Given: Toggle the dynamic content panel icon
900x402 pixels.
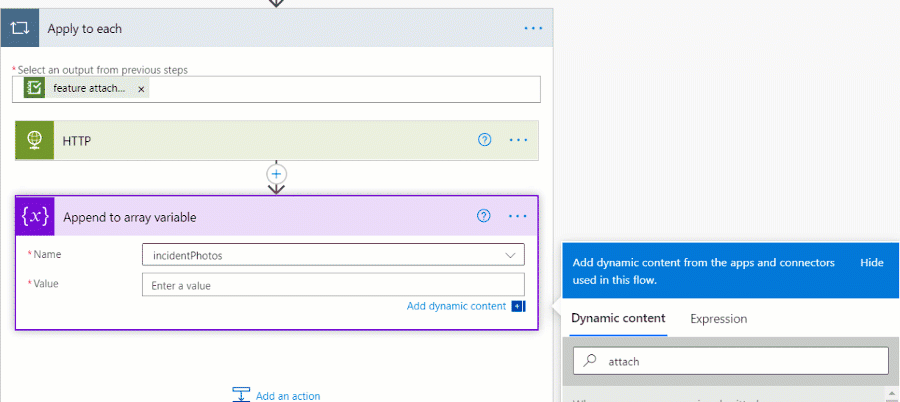Looking at the screenshot, I should 517,306.
